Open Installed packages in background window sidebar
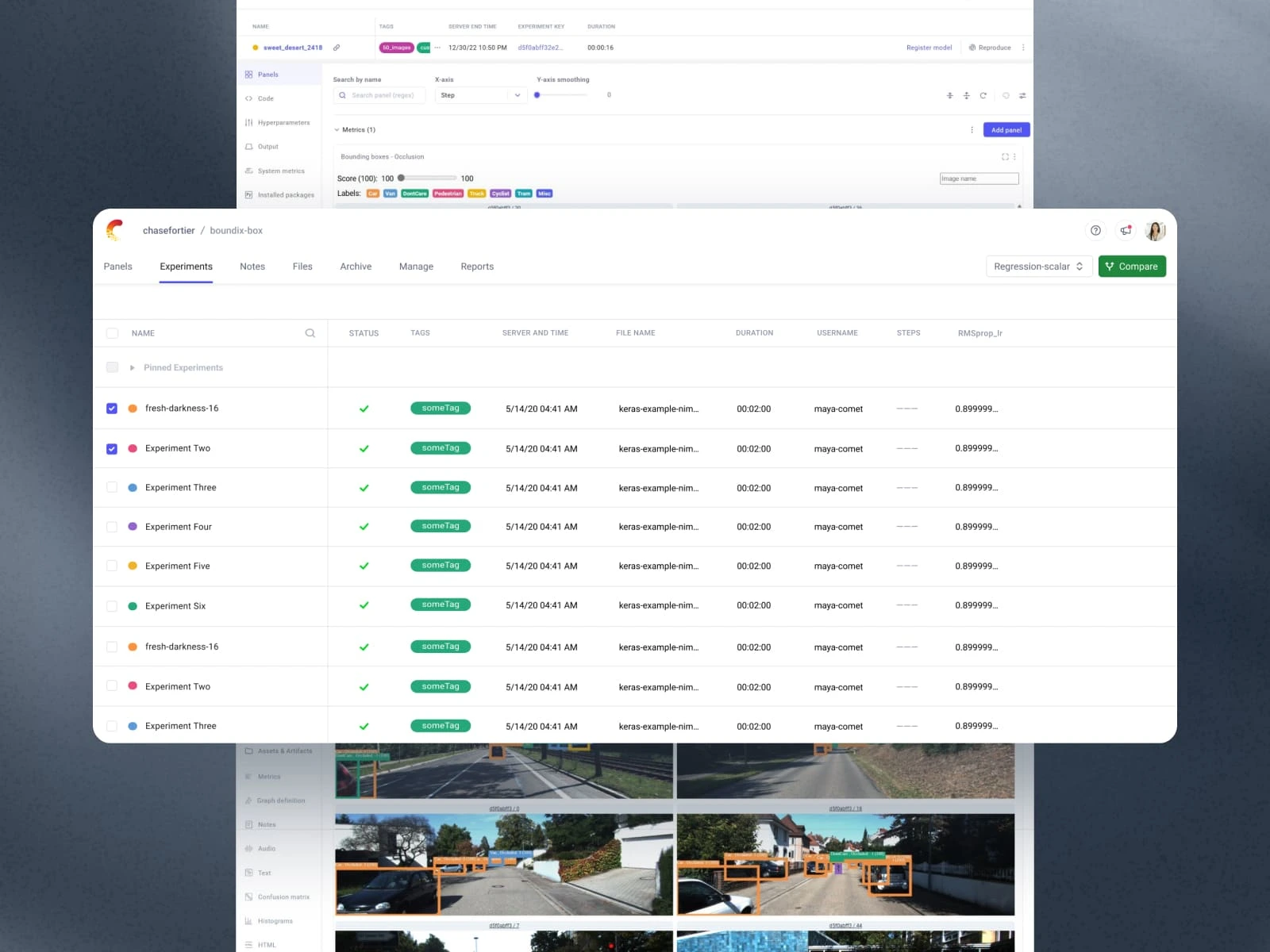Image resolution: width=1270 pixels, height=952 pixels. (279, 195)
